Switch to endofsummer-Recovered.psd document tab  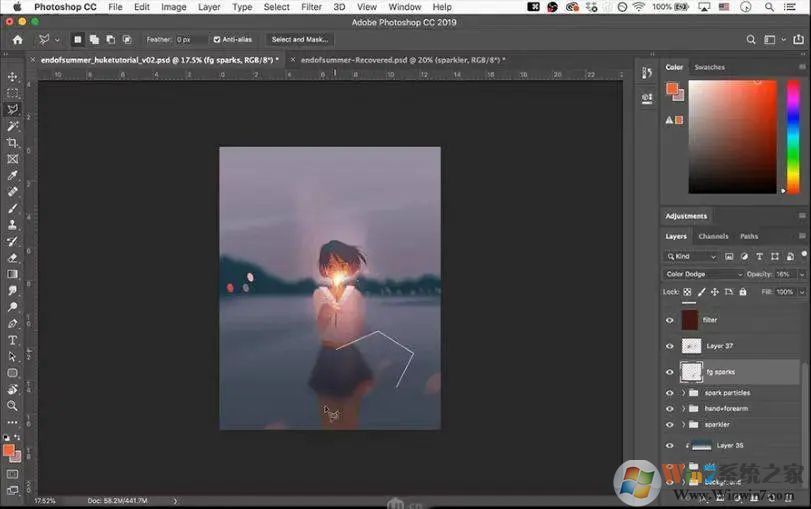[403, 60]
